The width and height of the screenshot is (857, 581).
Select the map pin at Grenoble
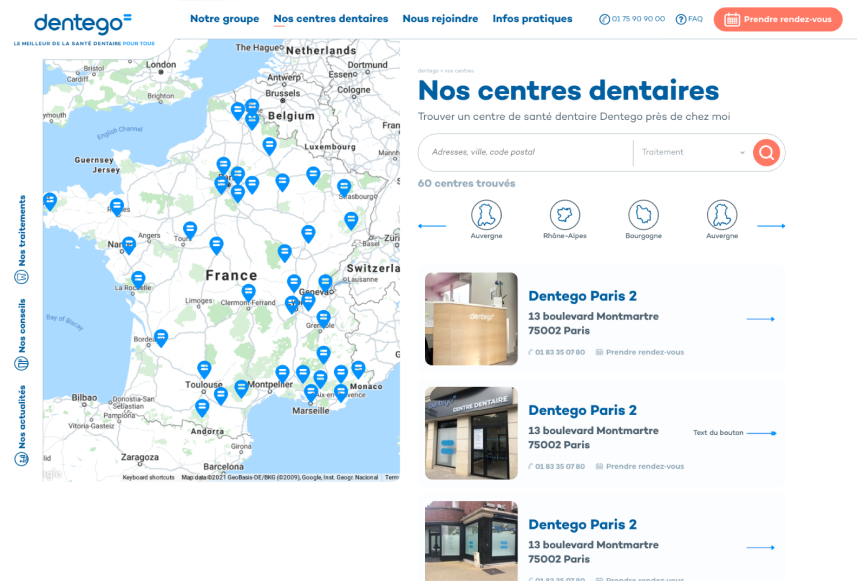pos(324,318)
